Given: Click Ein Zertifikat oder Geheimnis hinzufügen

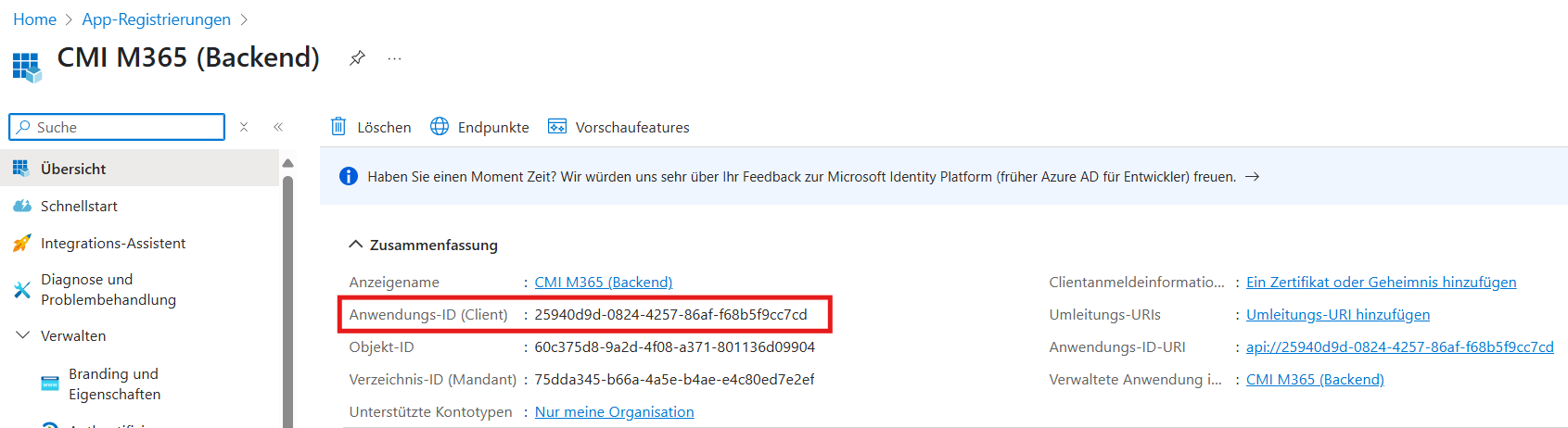Looking at the screenshot, I should (1382, 282).
